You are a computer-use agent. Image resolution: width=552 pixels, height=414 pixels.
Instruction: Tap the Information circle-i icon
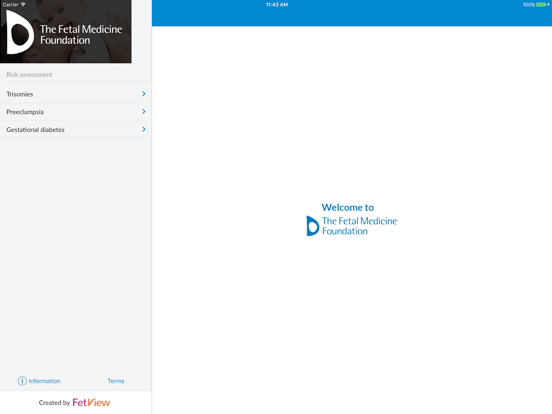point(22,381)
